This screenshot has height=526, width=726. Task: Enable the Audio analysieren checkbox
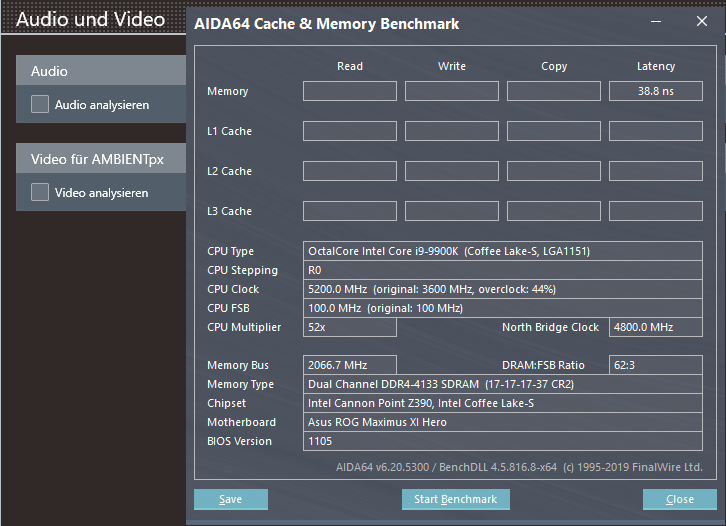pos(40,104)
